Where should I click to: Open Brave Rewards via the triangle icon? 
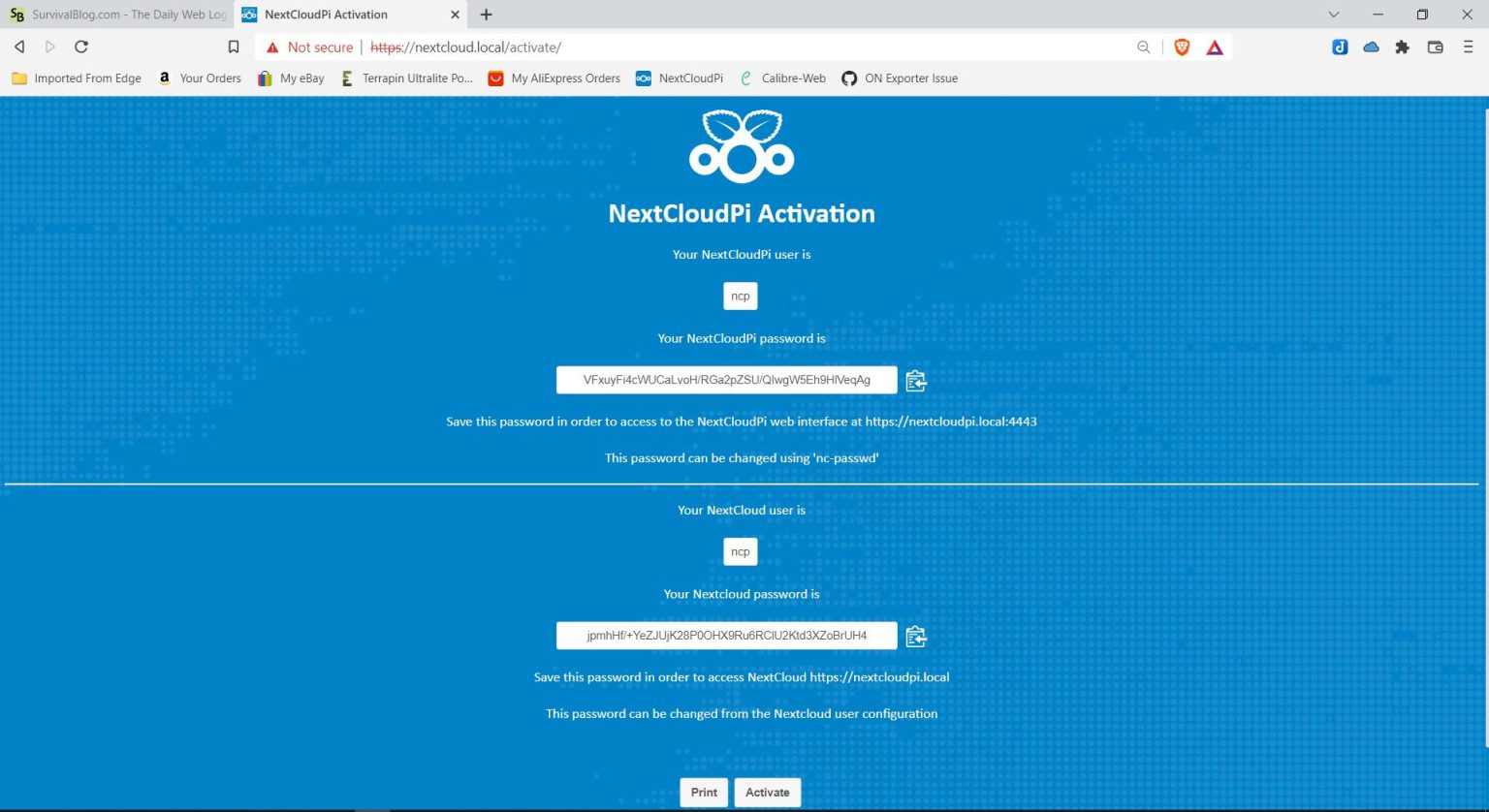(x=1215, y=47)
